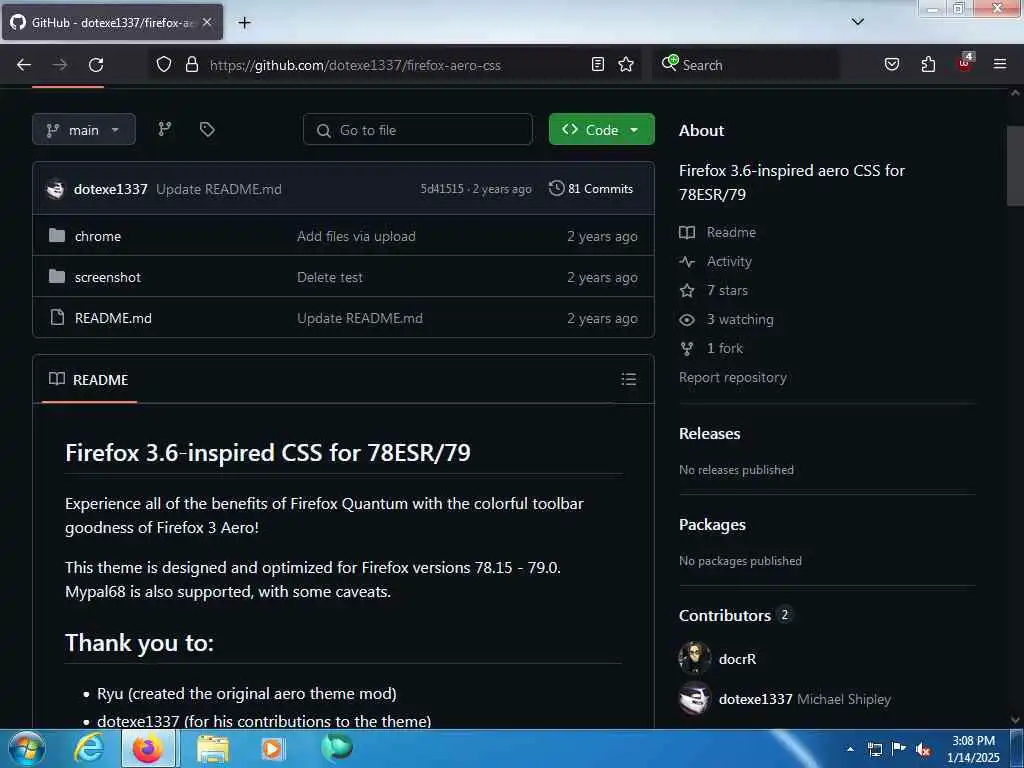Viewport: 1024px width, 768px height.
Task: Open the chrome folder
Action: [98, 236]
